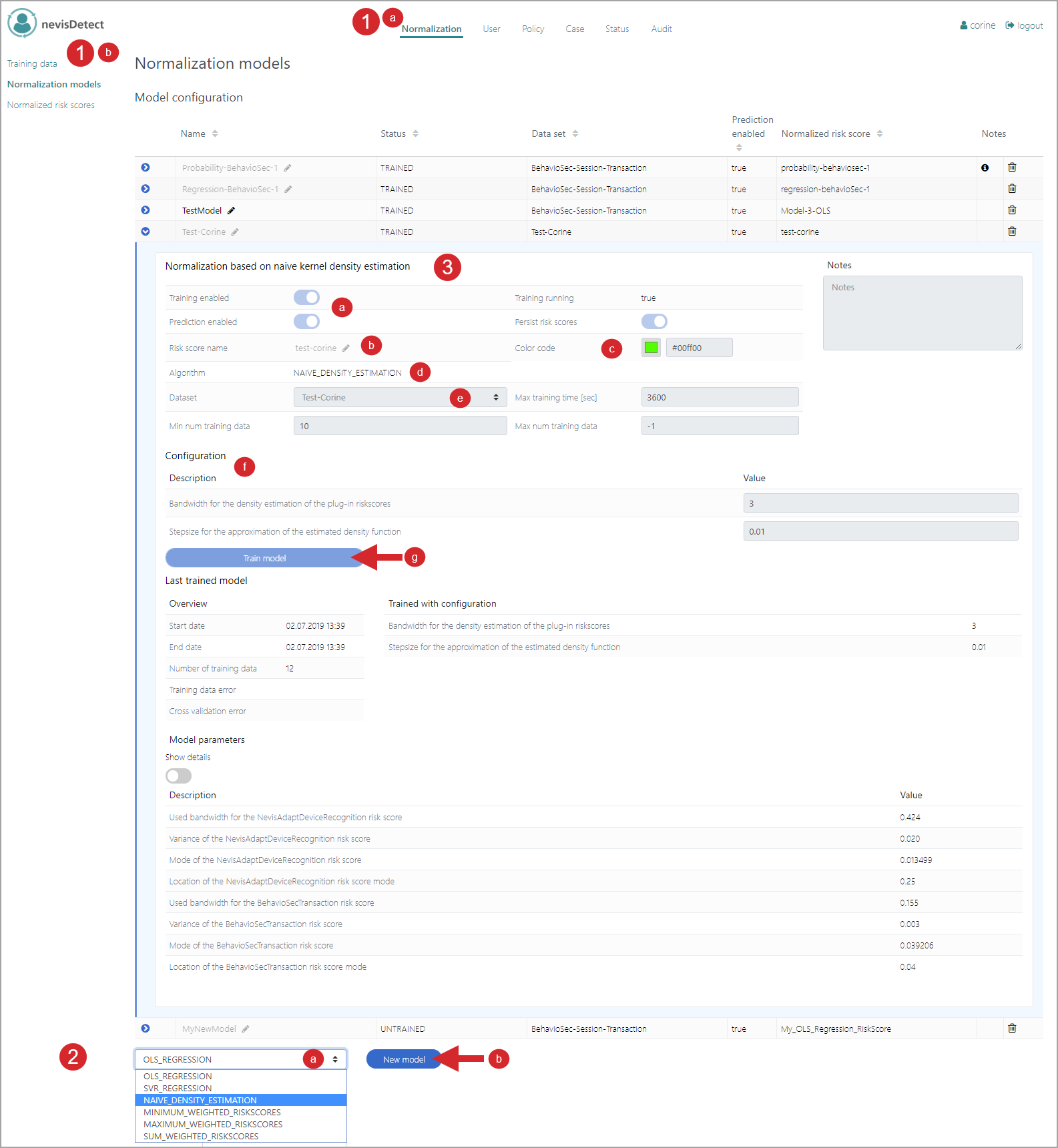Enable the Show details toggle
Screen dimensions: 1058x1148
[178, 776]
